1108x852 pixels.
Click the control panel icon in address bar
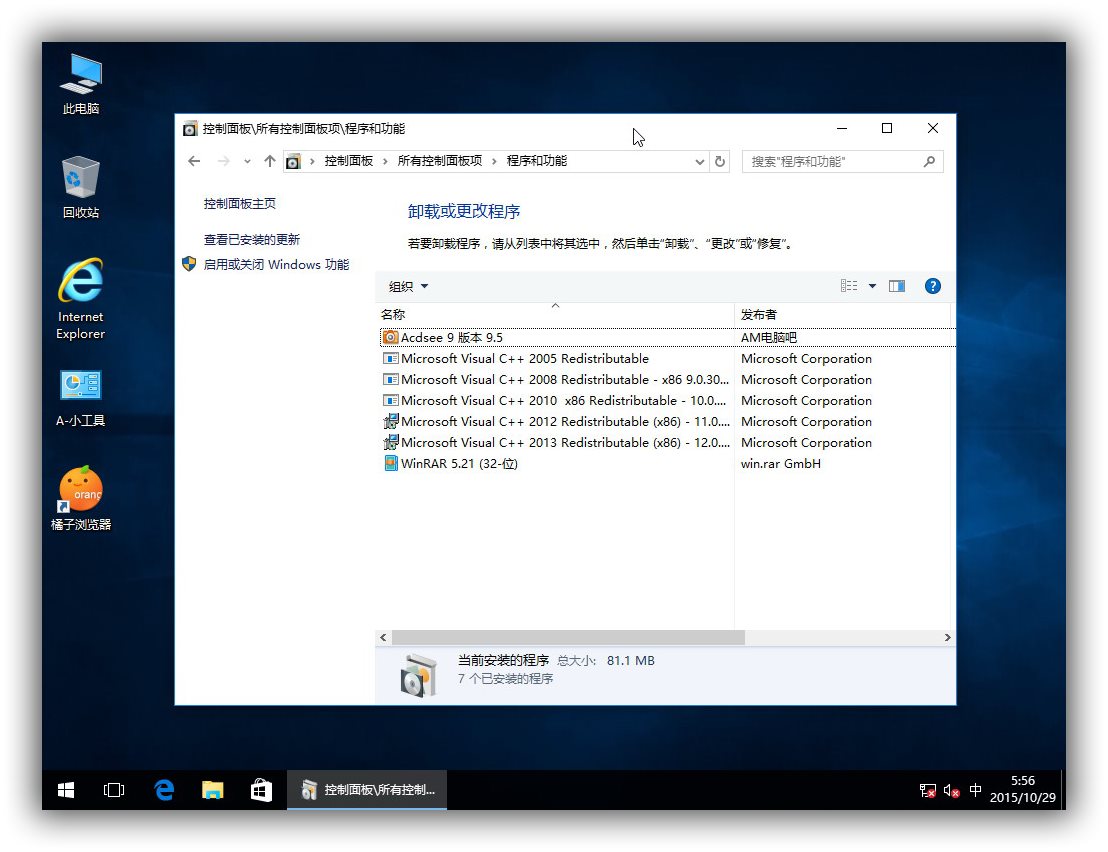[293, 162]
